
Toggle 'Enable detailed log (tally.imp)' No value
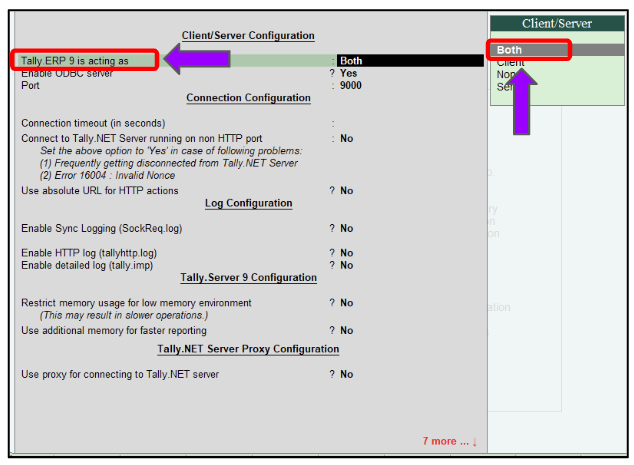coord(347,265)
